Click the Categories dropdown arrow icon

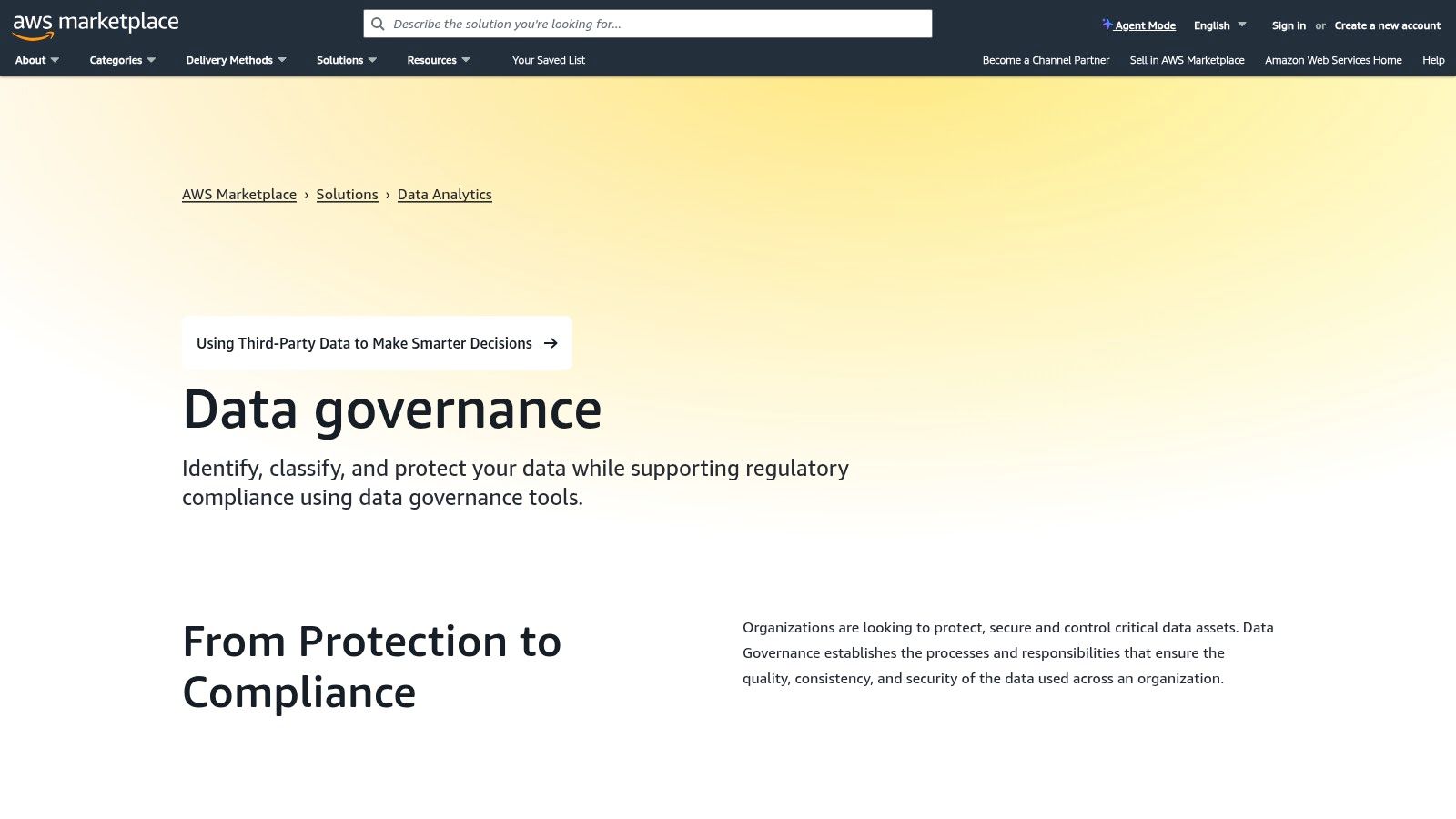tap(151, 60)
